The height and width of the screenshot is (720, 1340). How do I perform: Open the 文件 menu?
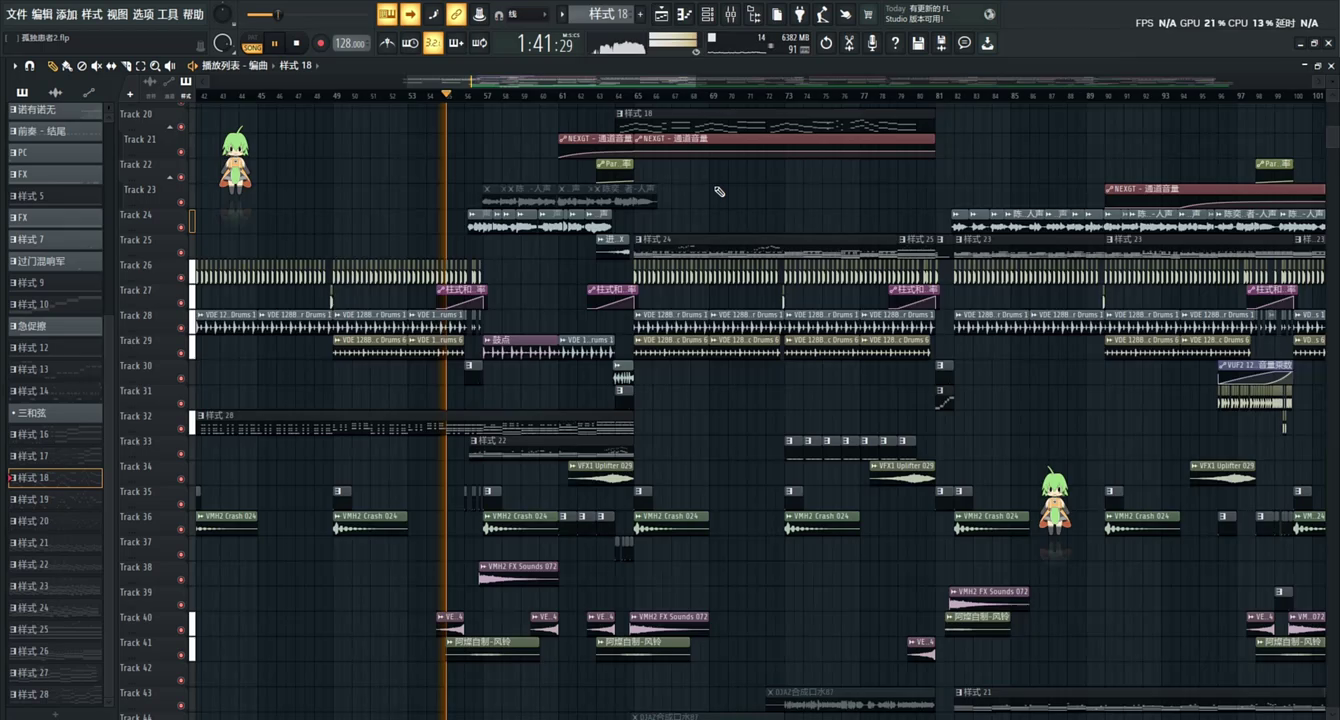point(17,15)
